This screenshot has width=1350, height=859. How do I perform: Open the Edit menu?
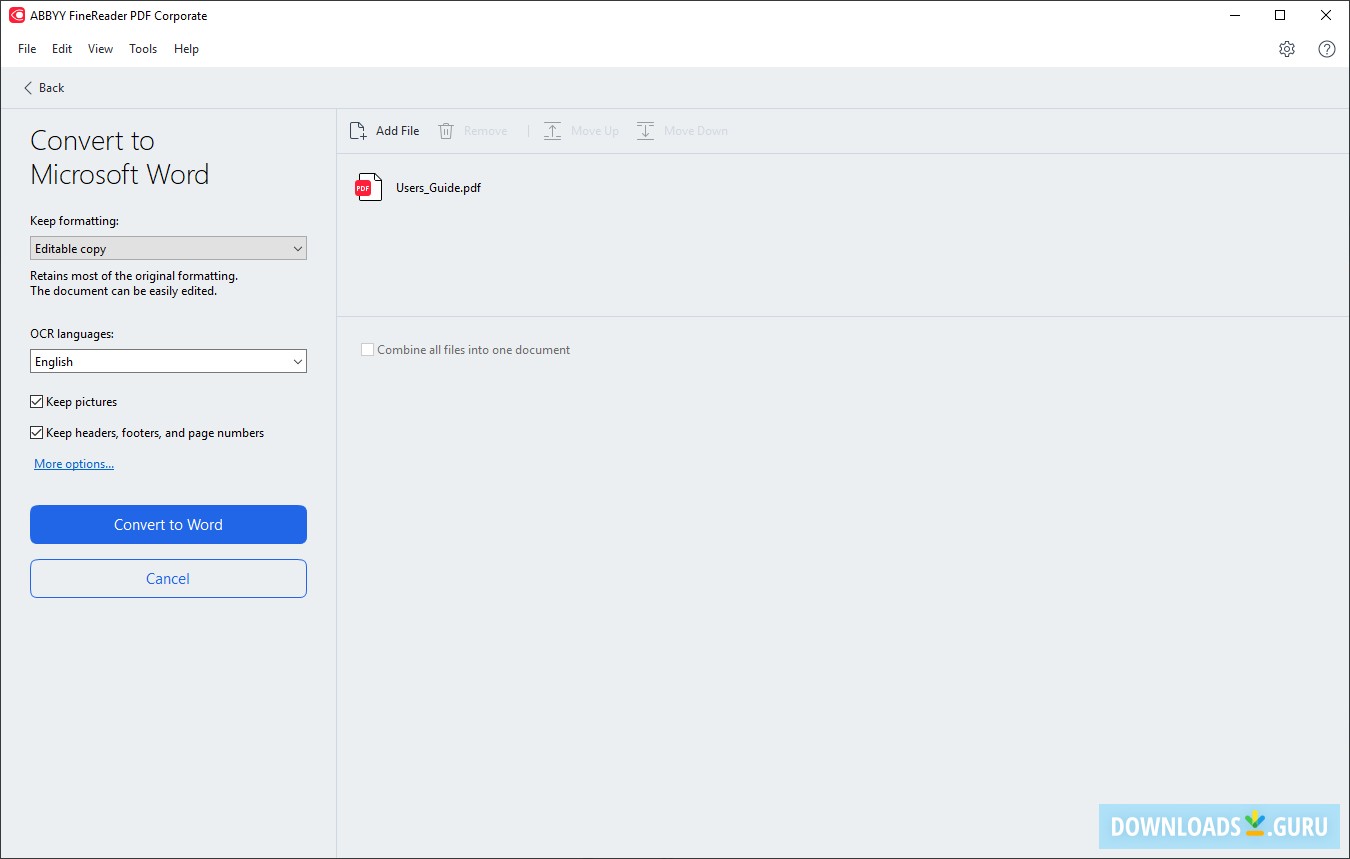pyautogui.click(x=62, y=49)
